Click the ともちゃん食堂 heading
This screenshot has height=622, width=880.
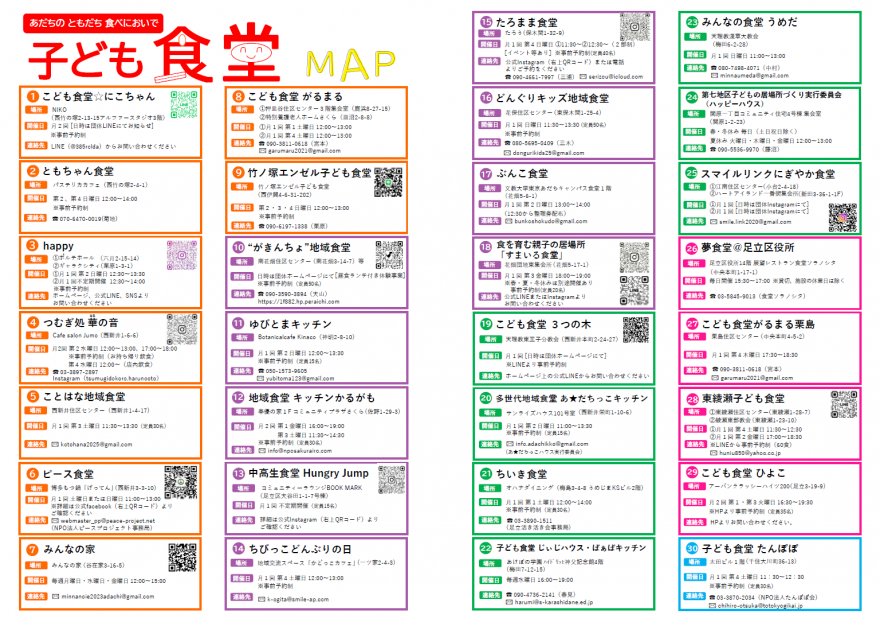click(78, 171)
